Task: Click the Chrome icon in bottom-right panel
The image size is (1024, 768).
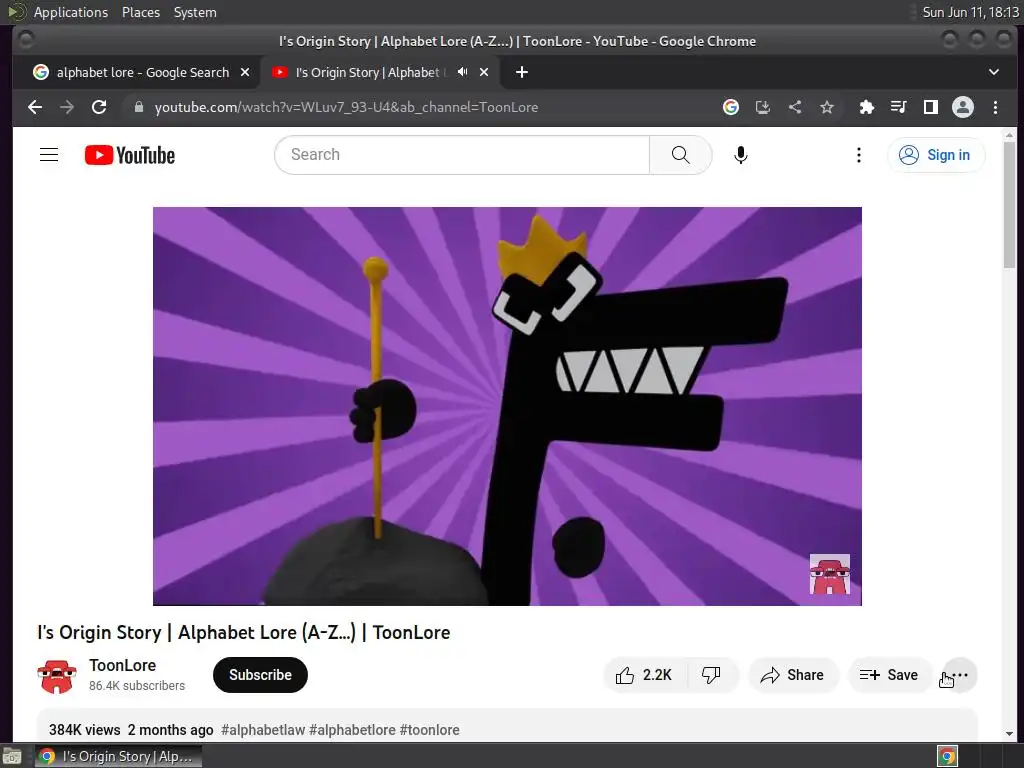Action: [948, 757]
